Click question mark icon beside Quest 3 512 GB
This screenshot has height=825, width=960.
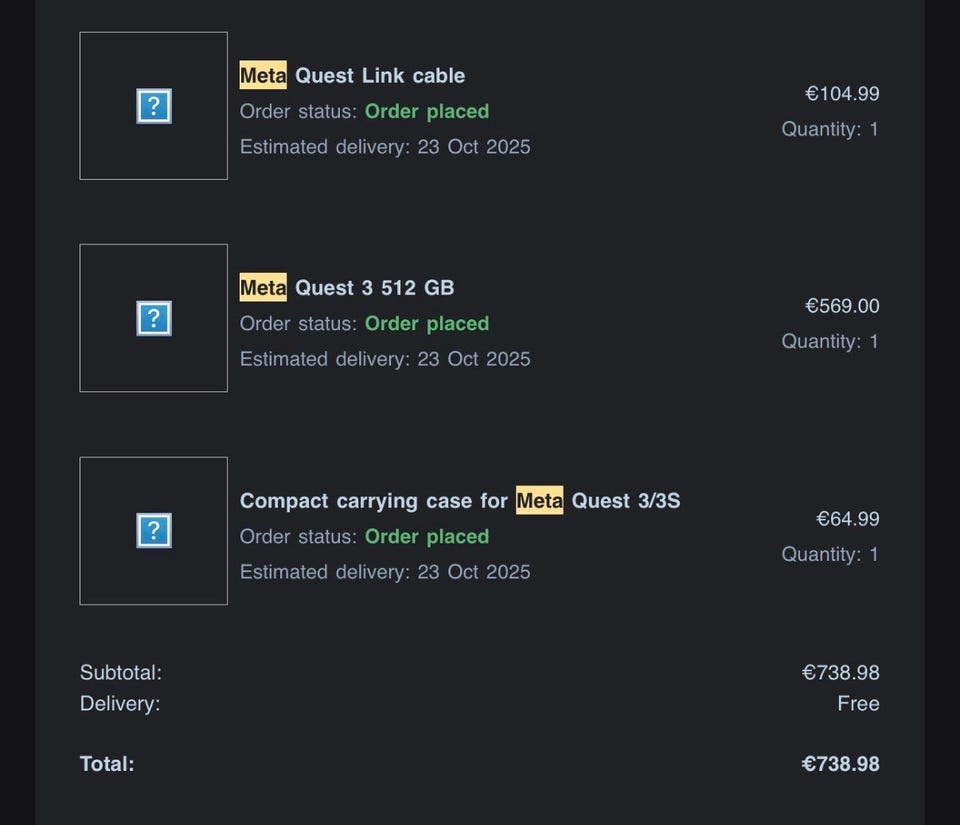pyautogui.click(x=153, y=318)
